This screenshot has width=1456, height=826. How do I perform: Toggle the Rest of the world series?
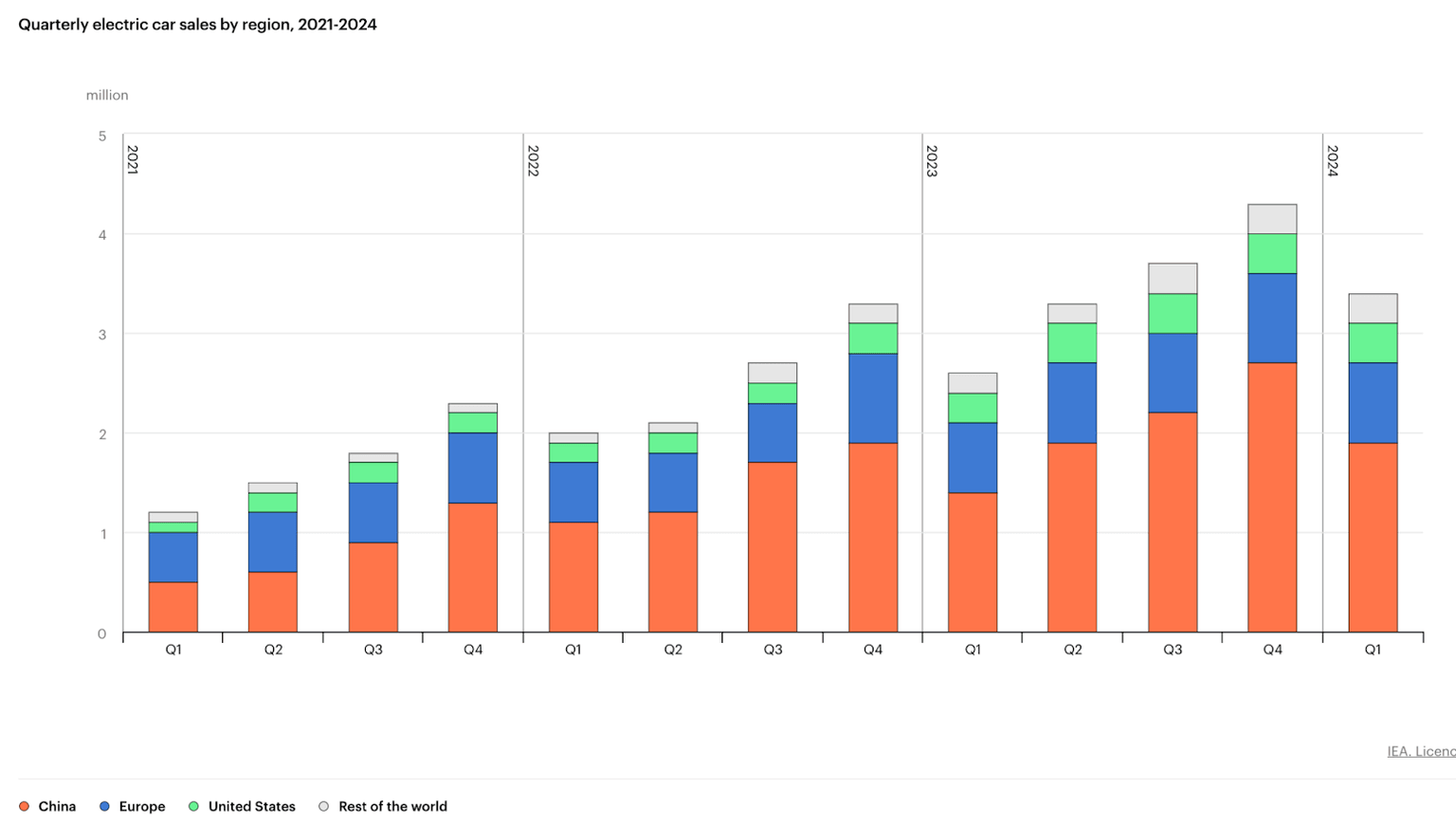click(392, 806)
